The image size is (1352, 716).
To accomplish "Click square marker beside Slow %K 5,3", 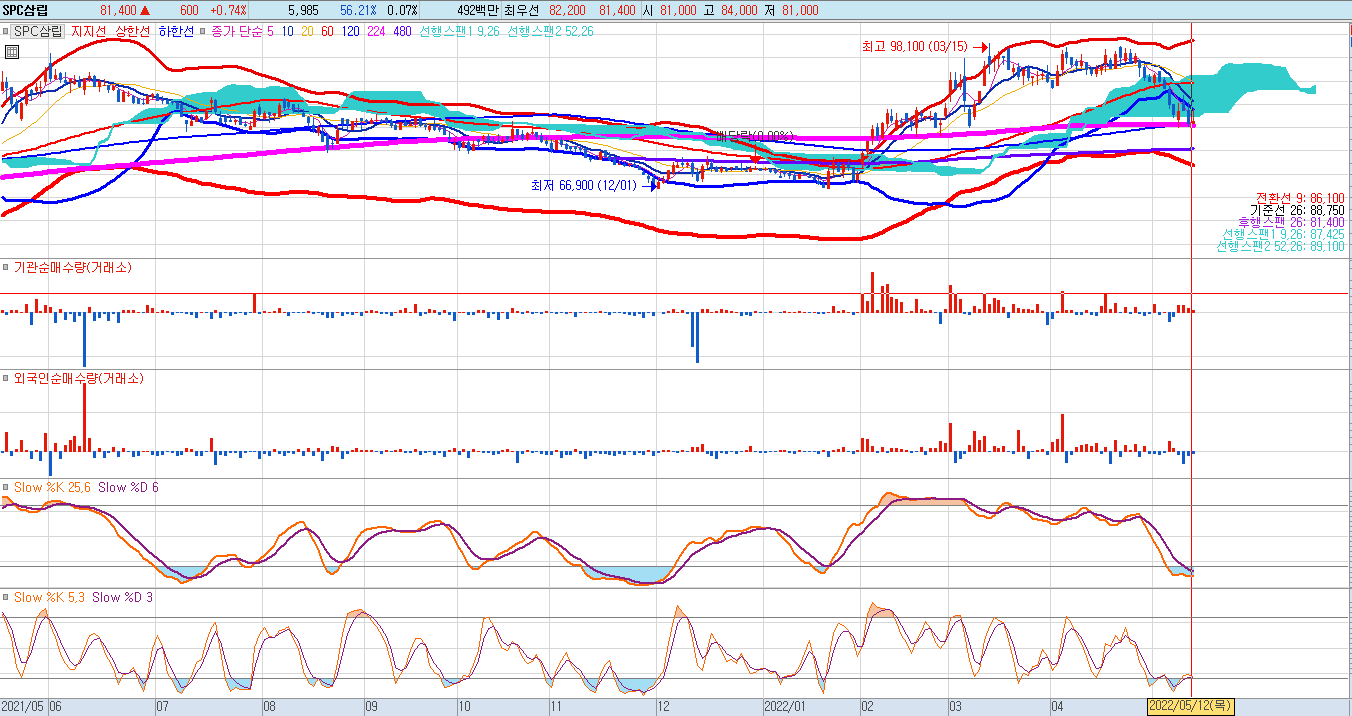I will point(5,597).
